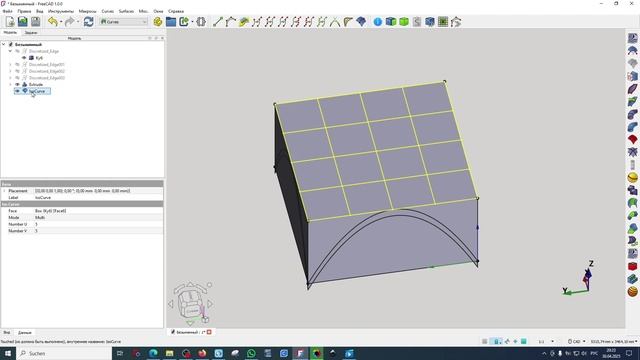
Task: Open WhatsApp from the taskbar
Action: pyautogui.click(x=251, y=353)
